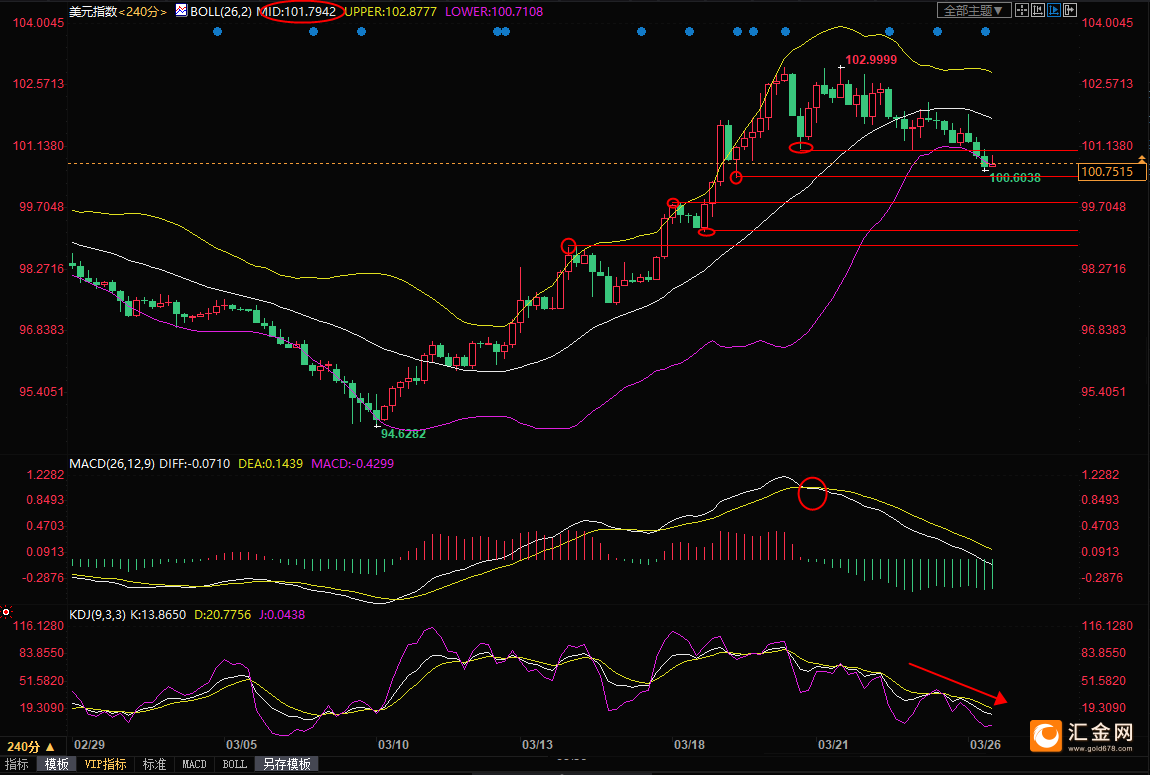Open the 全部主题 theme dropdown
This screenshot has width=1150, height=775.
click(974, 10)
